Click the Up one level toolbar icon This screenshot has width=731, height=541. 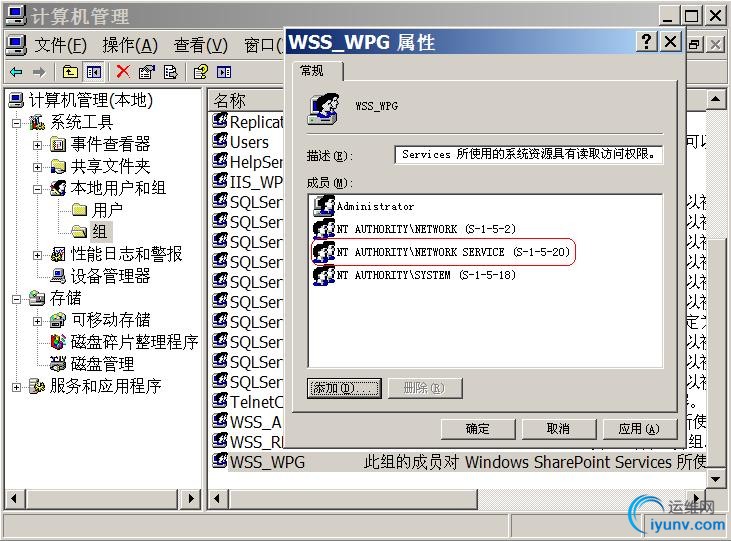click(x=70, y=72)
